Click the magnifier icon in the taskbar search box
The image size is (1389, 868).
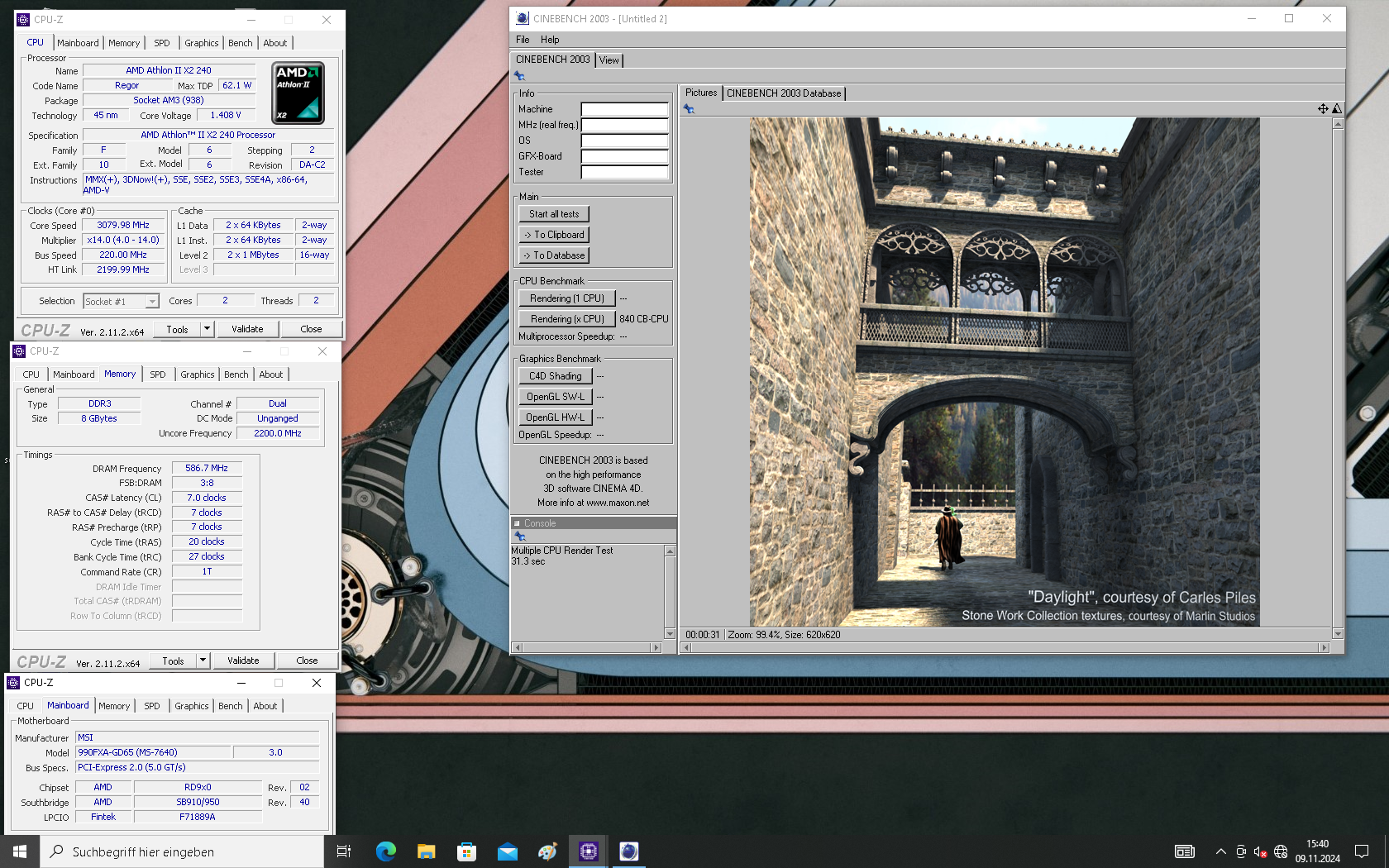tap(56, 851)
